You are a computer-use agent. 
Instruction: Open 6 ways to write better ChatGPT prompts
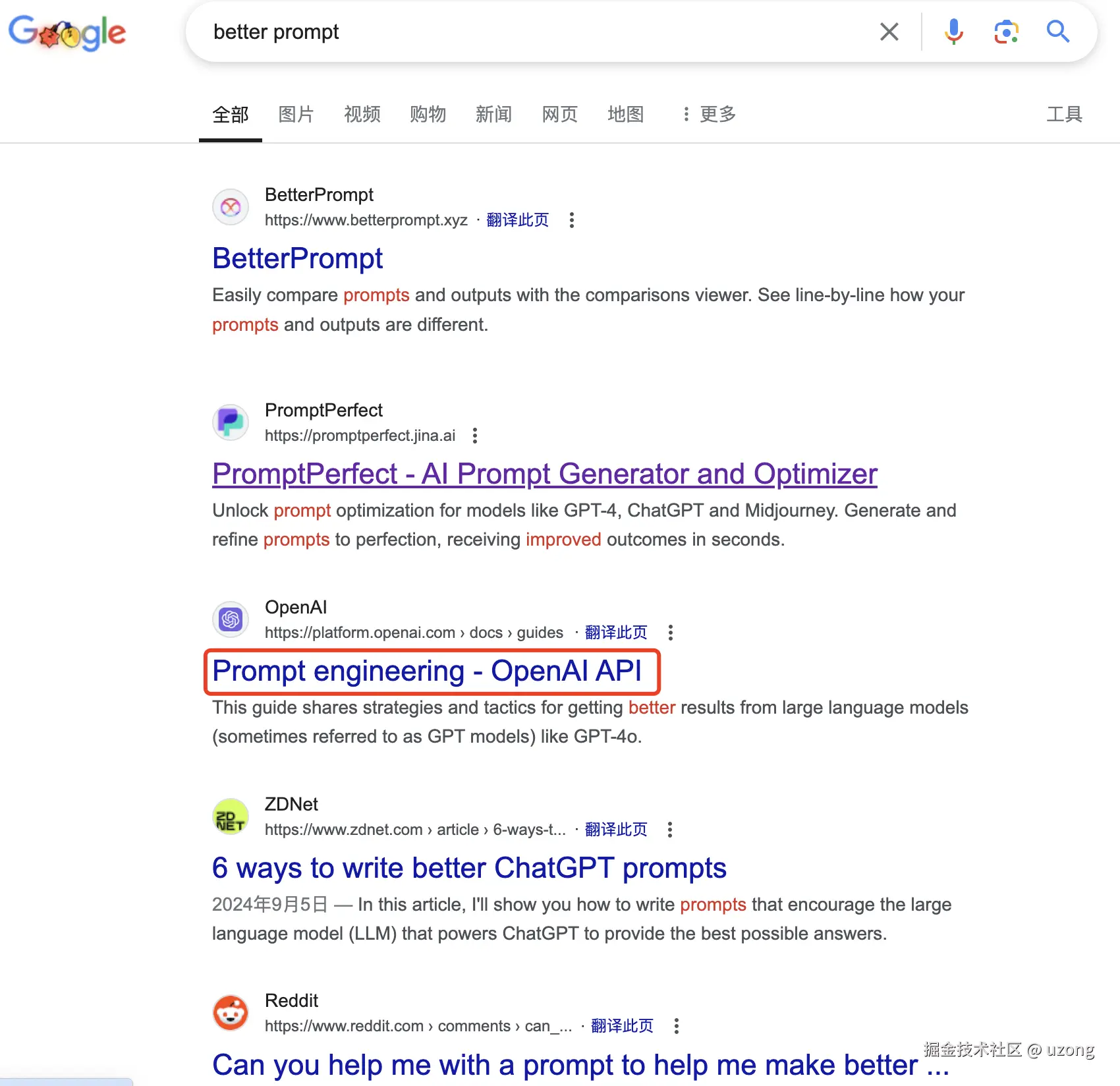click(469, 868)
